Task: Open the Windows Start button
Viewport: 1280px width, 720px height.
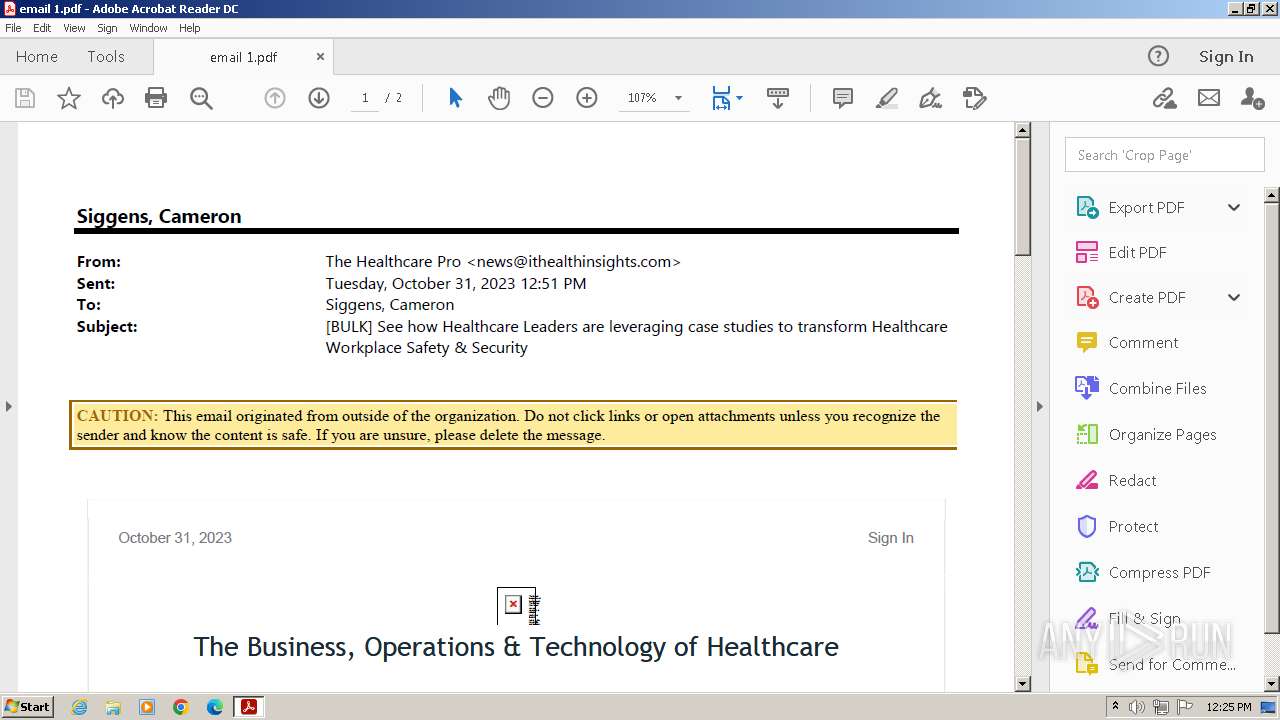Action: (28, 707)
